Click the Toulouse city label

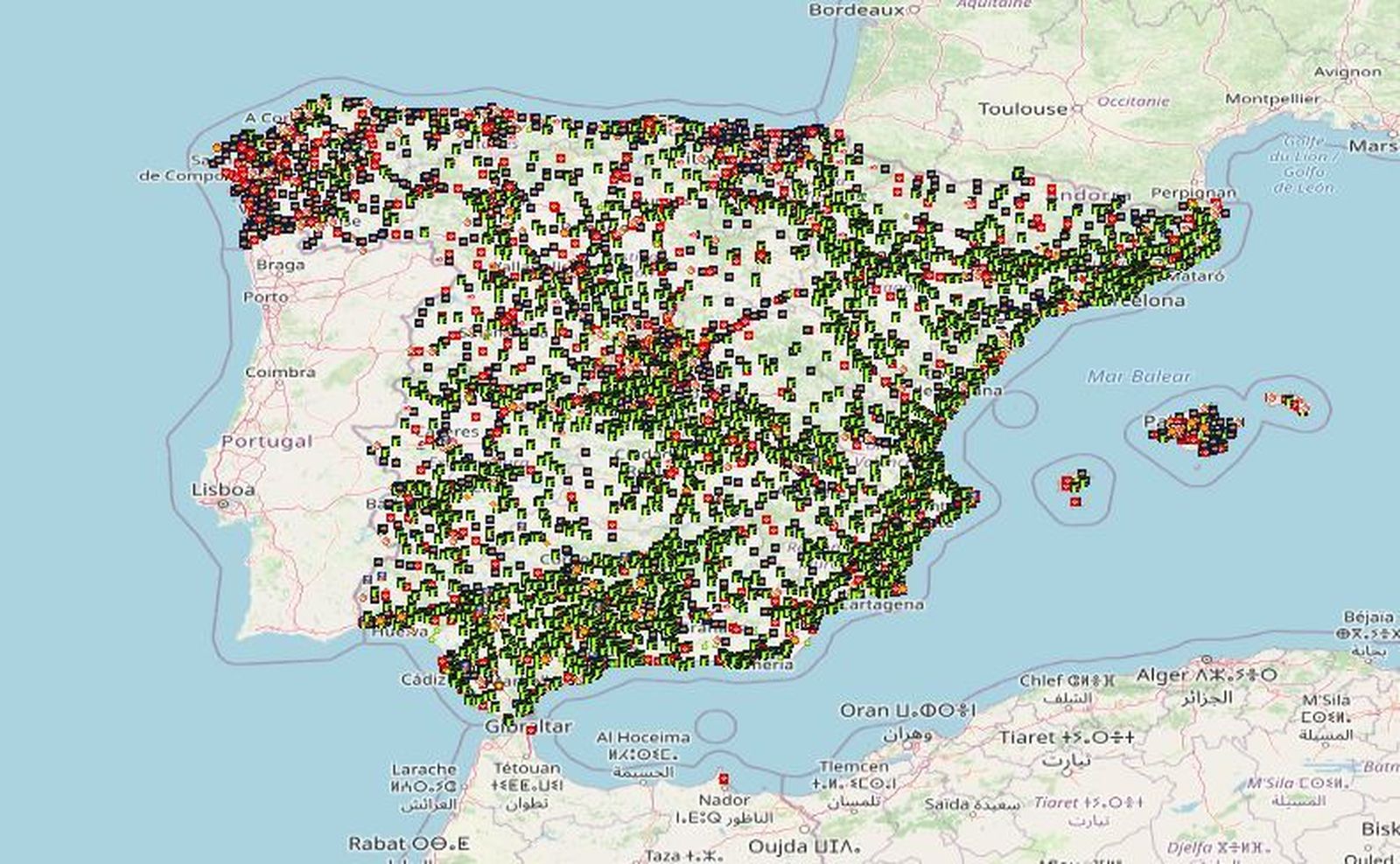point(1022,109)
